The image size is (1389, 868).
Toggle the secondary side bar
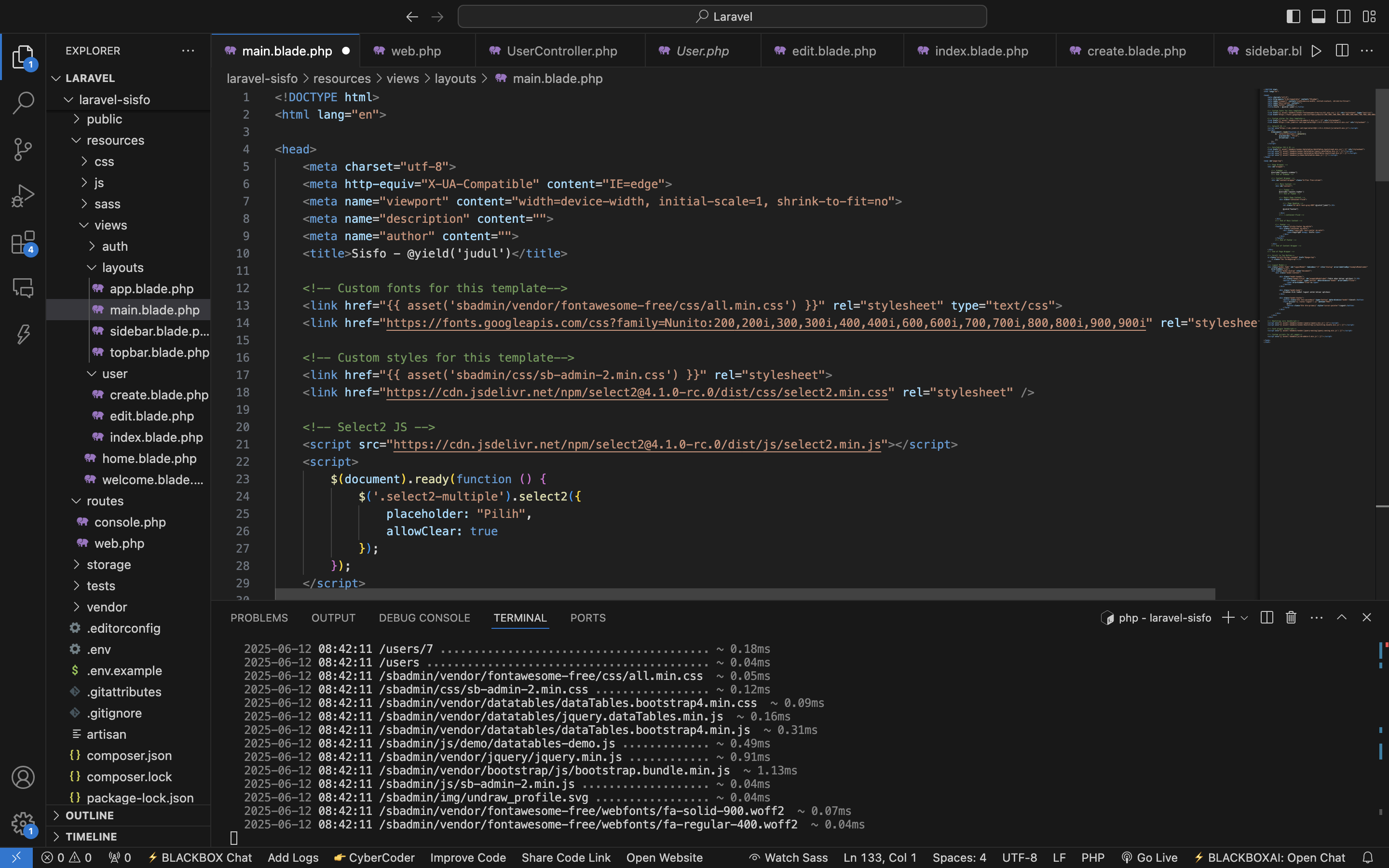(1344, 16)
